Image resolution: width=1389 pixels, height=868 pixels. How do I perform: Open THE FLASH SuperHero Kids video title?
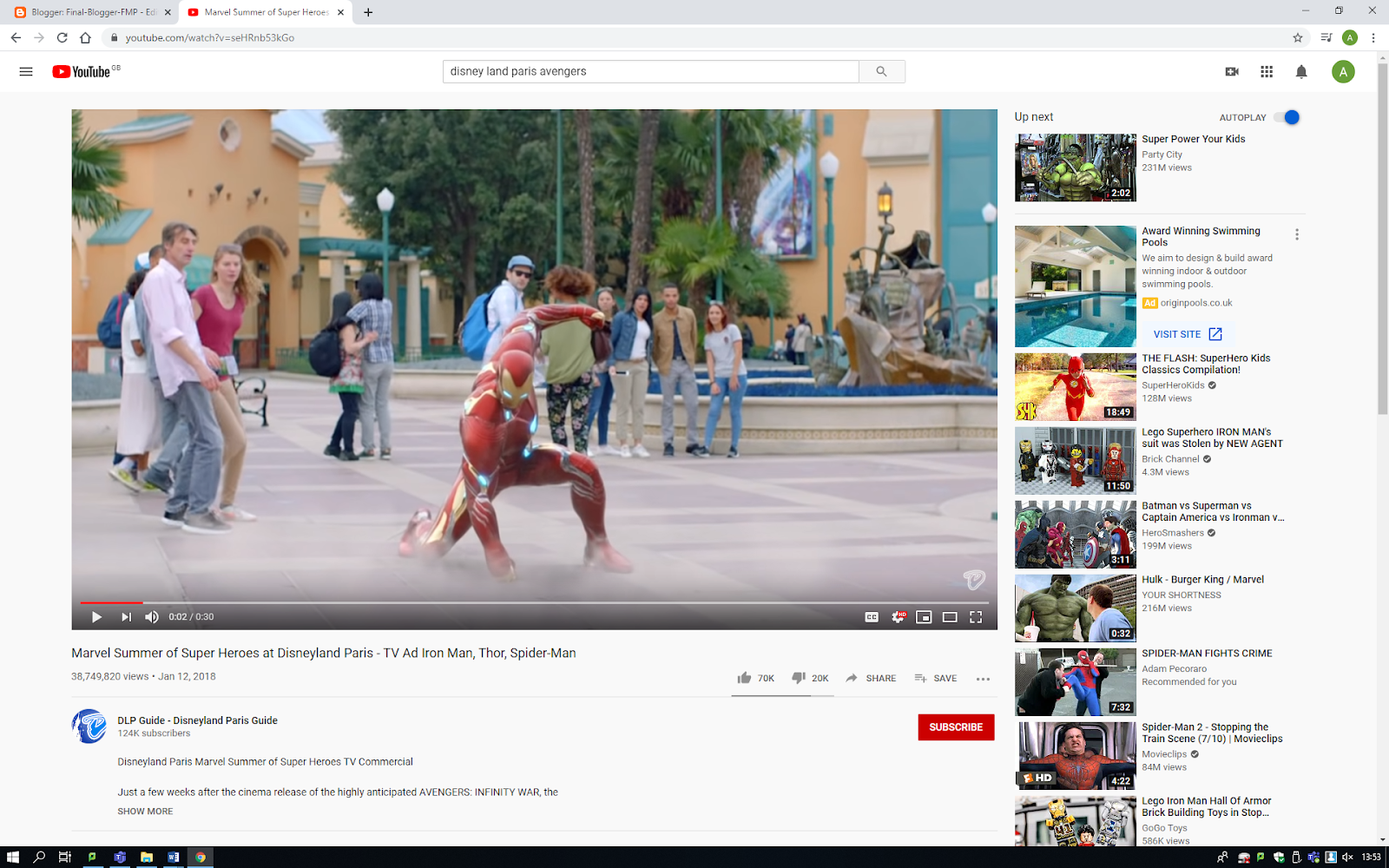[1206, 364]
